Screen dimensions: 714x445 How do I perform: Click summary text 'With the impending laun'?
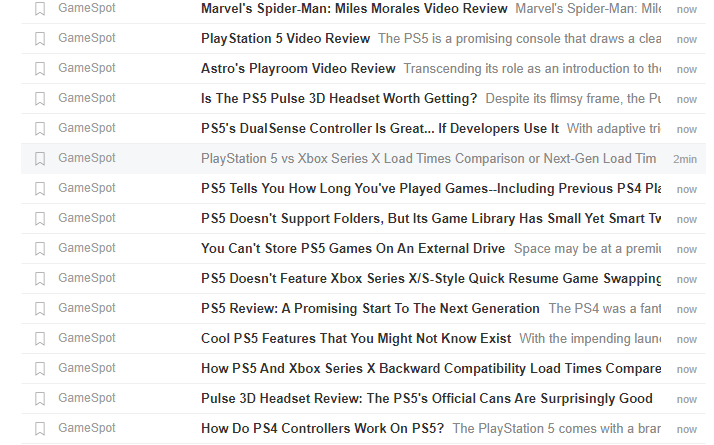tap(590, 339)
